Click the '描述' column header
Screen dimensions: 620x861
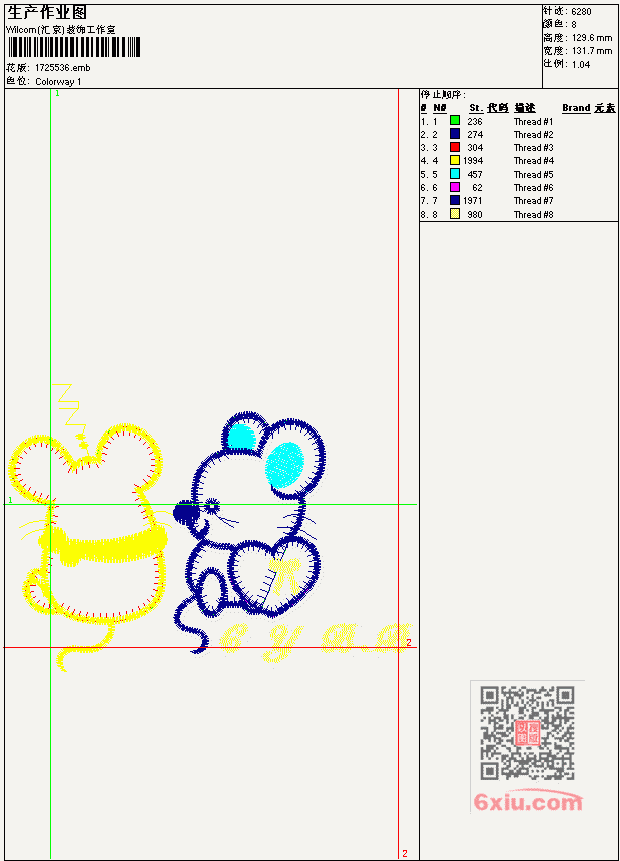(x=524, y=108)
